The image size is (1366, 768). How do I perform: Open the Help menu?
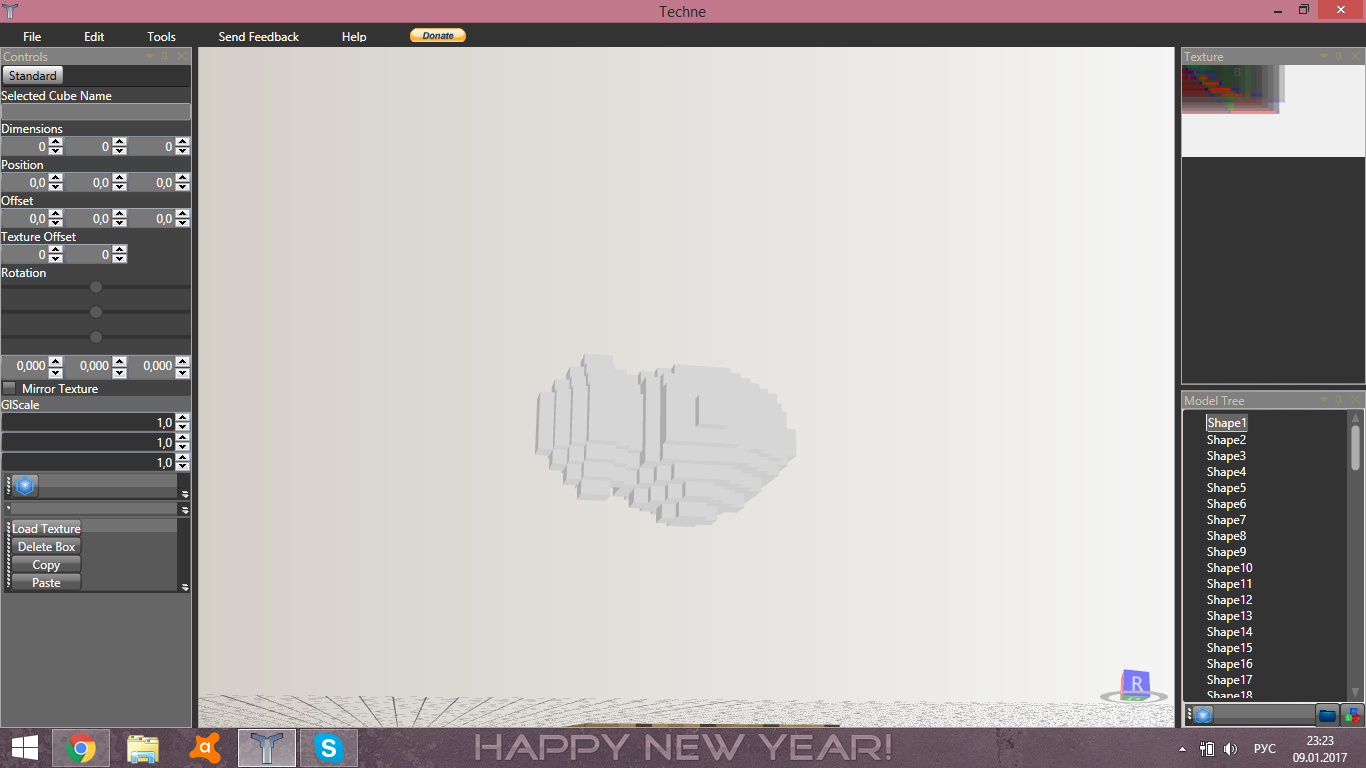click(x=354, y=36)
